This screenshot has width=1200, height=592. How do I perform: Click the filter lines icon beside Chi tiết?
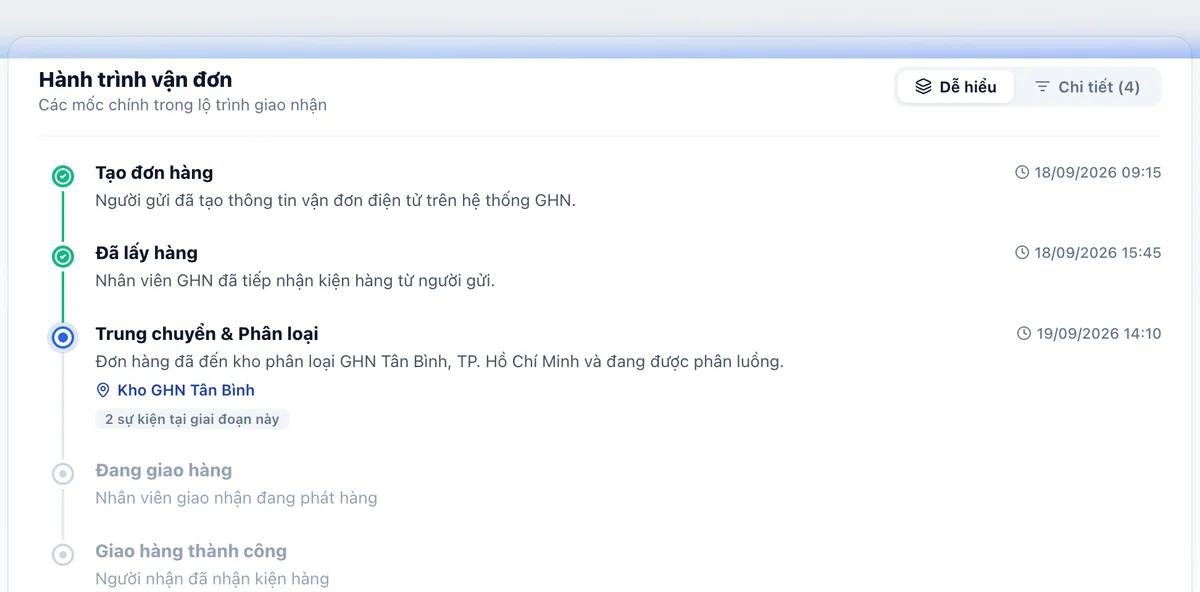pyautogui.click(x=1042, y=87)
